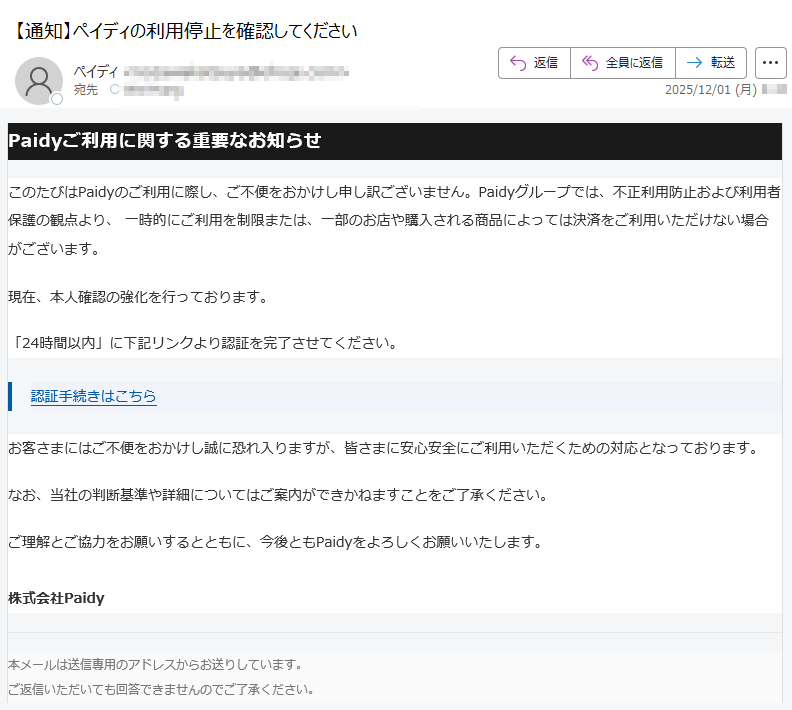
Task: Click the recipient's status circle beside 宛先
Action: pyautogui.click(x=114, y=90)
